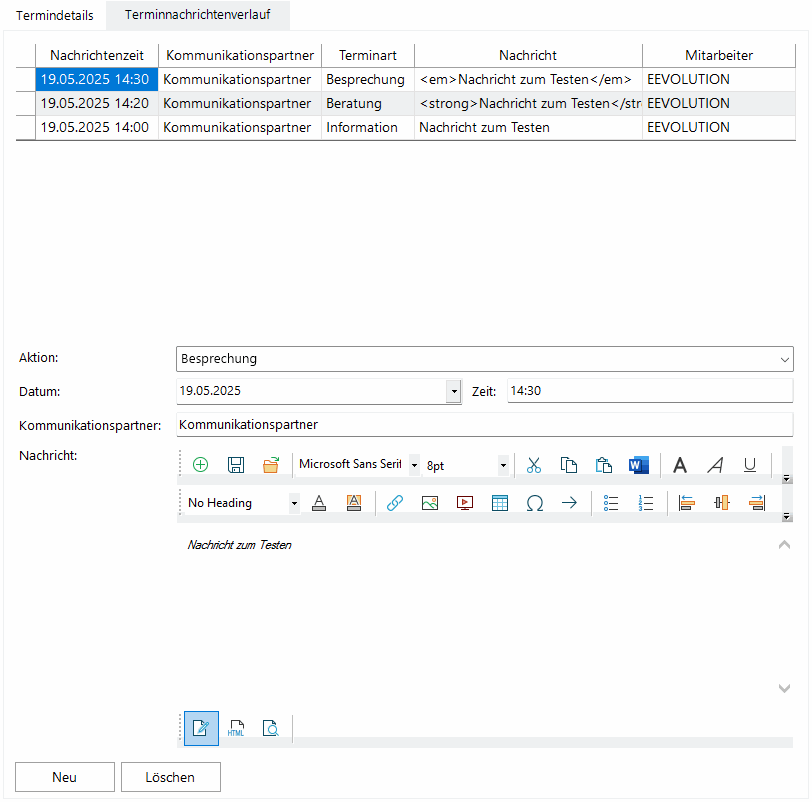
Task: Paste from Word icon
Action: [639, 464]
